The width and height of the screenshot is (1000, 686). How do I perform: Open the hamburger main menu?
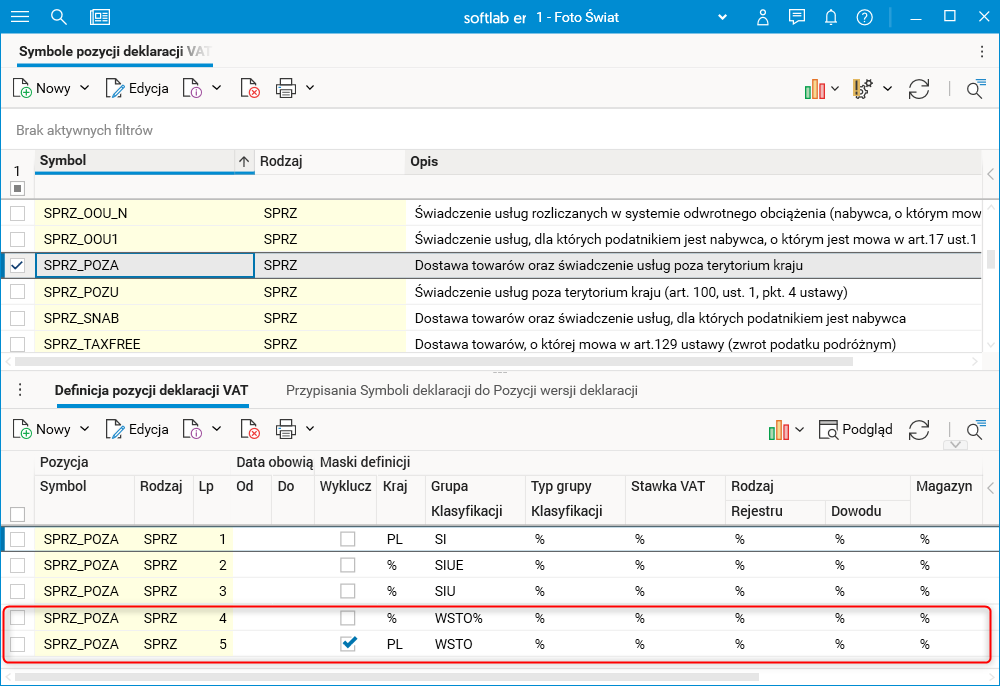(20, 17)
